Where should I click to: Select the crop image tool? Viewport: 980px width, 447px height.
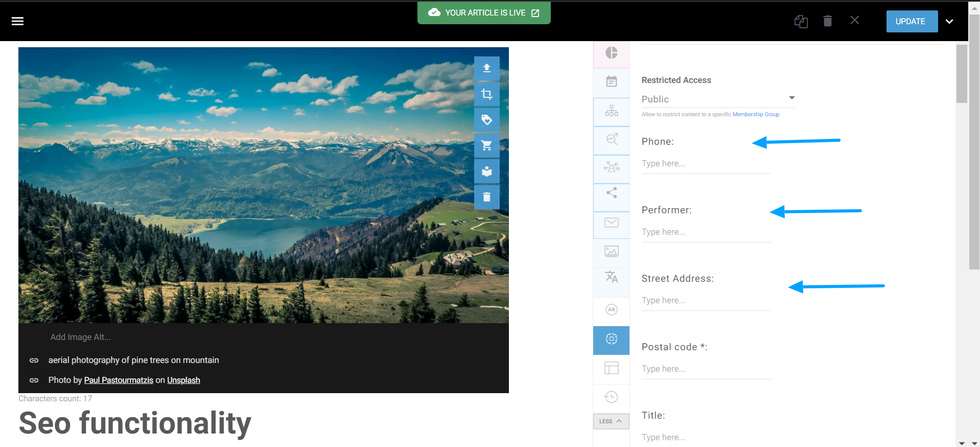(486, 95)
